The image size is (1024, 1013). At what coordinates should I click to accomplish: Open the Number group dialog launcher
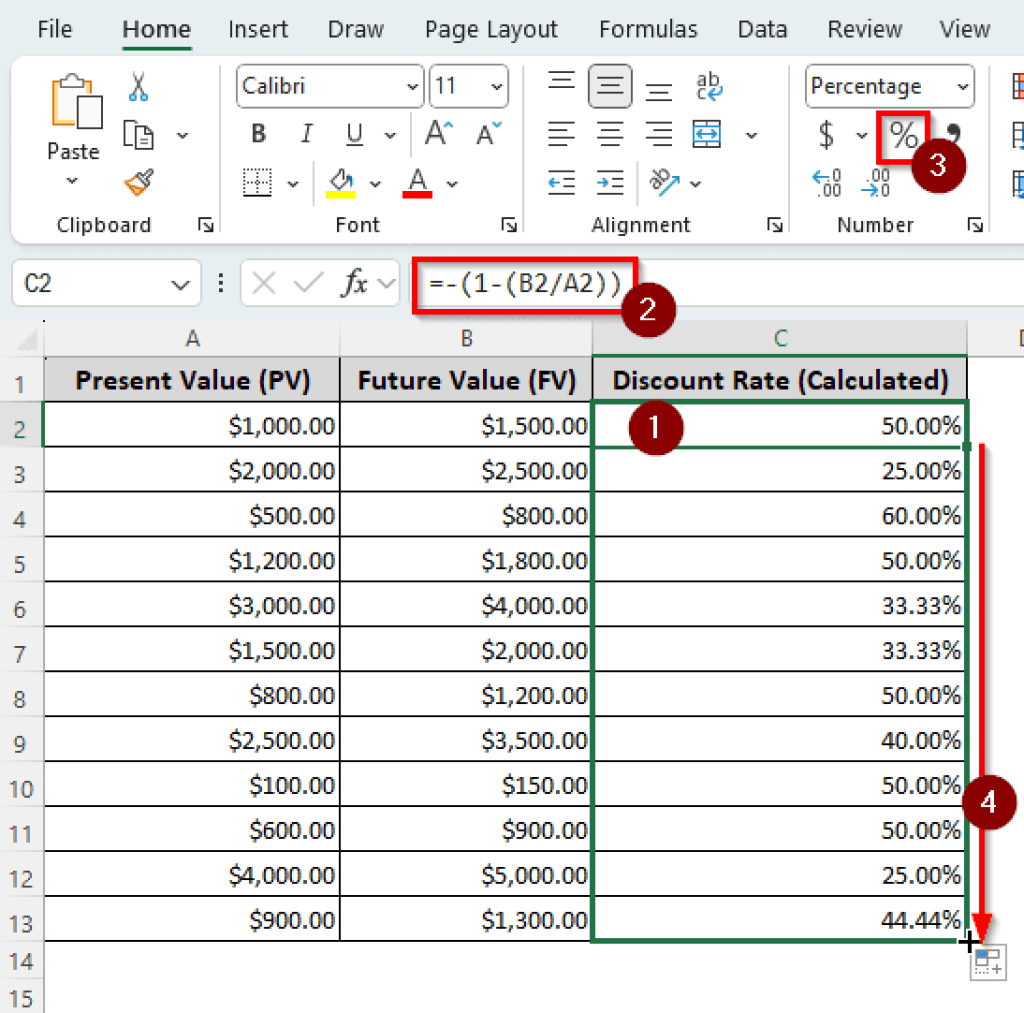click(x=975, y=226)
